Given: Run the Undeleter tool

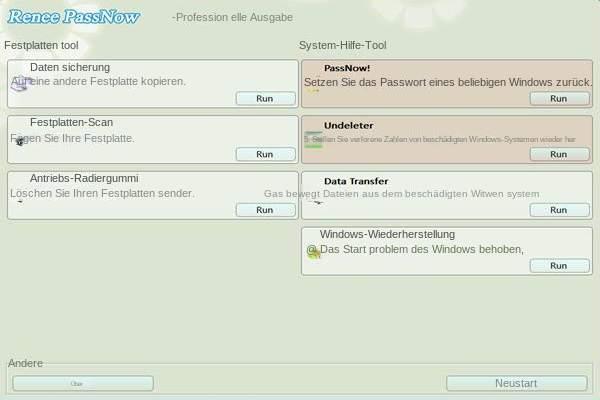Looking at the screenshot, I should pos(559,154).
